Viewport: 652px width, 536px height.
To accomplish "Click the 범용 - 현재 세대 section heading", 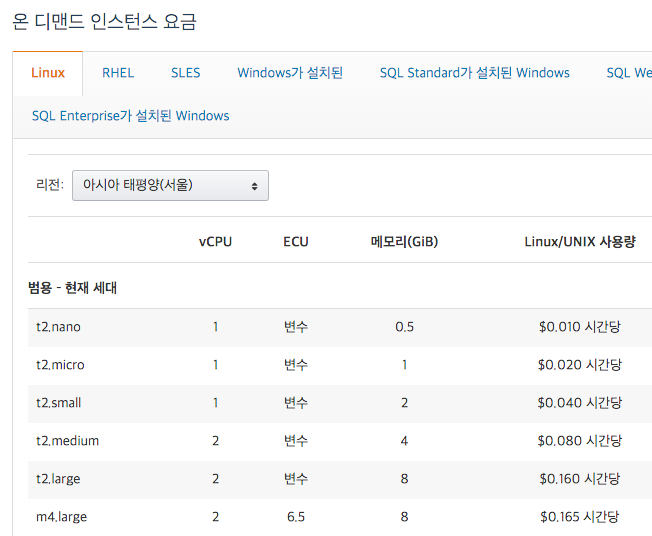I will pyautogui.click(x=72, y=288).
